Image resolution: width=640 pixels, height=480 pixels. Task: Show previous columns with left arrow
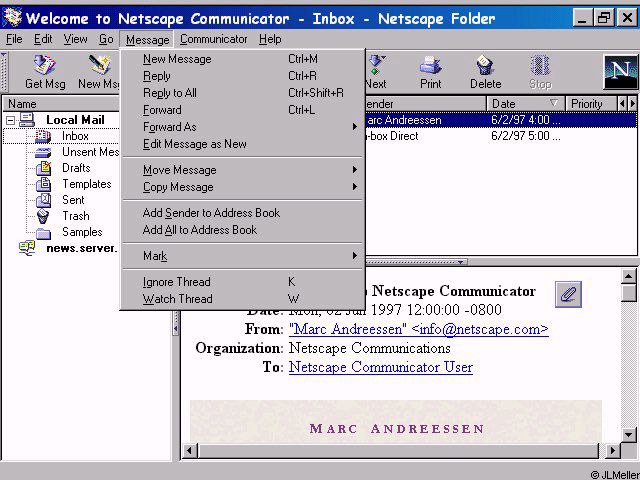(x=622, y=104)
